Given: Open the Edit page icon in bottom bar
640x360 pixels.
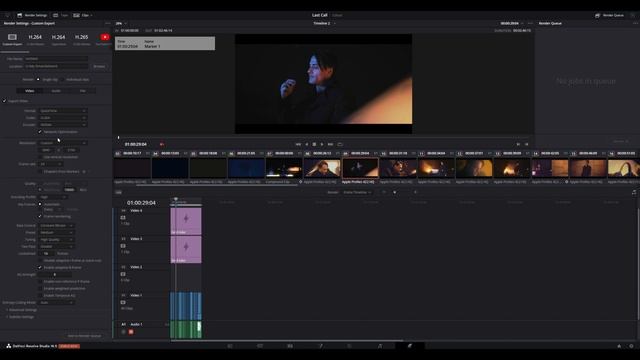Looking at the screenshot, I should [x=290, y=346].
